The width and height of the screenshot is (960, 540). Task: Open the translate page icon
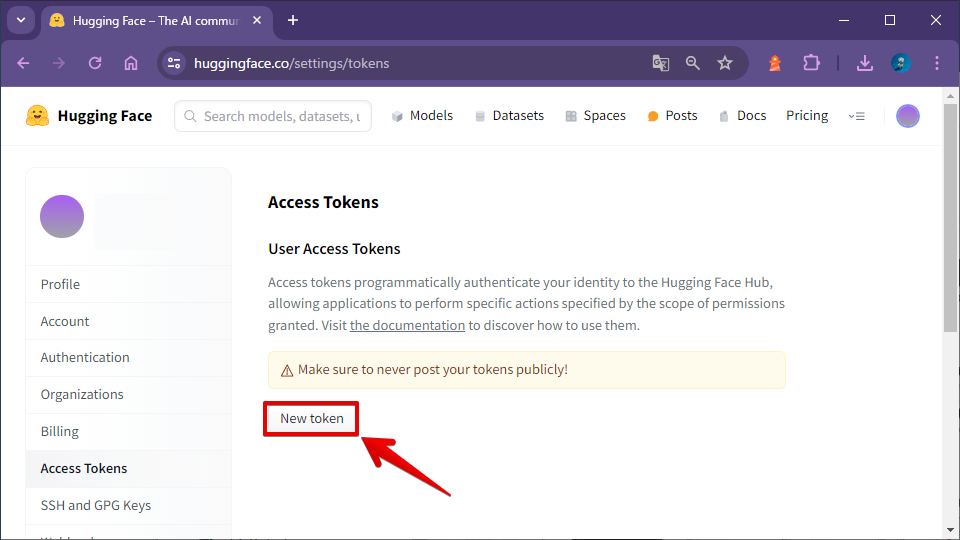[x=661, y=63]
